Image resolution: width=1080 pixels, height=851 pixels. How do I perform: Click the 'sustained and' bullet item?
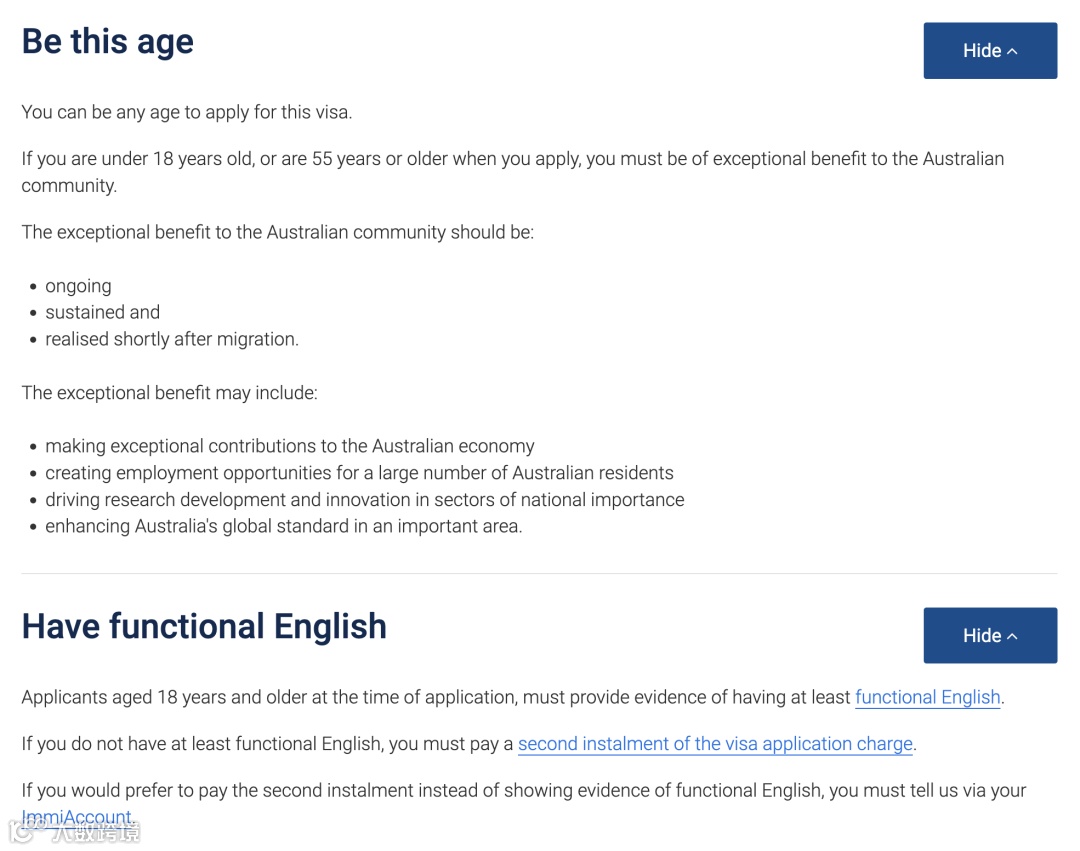tap(103, 312)
